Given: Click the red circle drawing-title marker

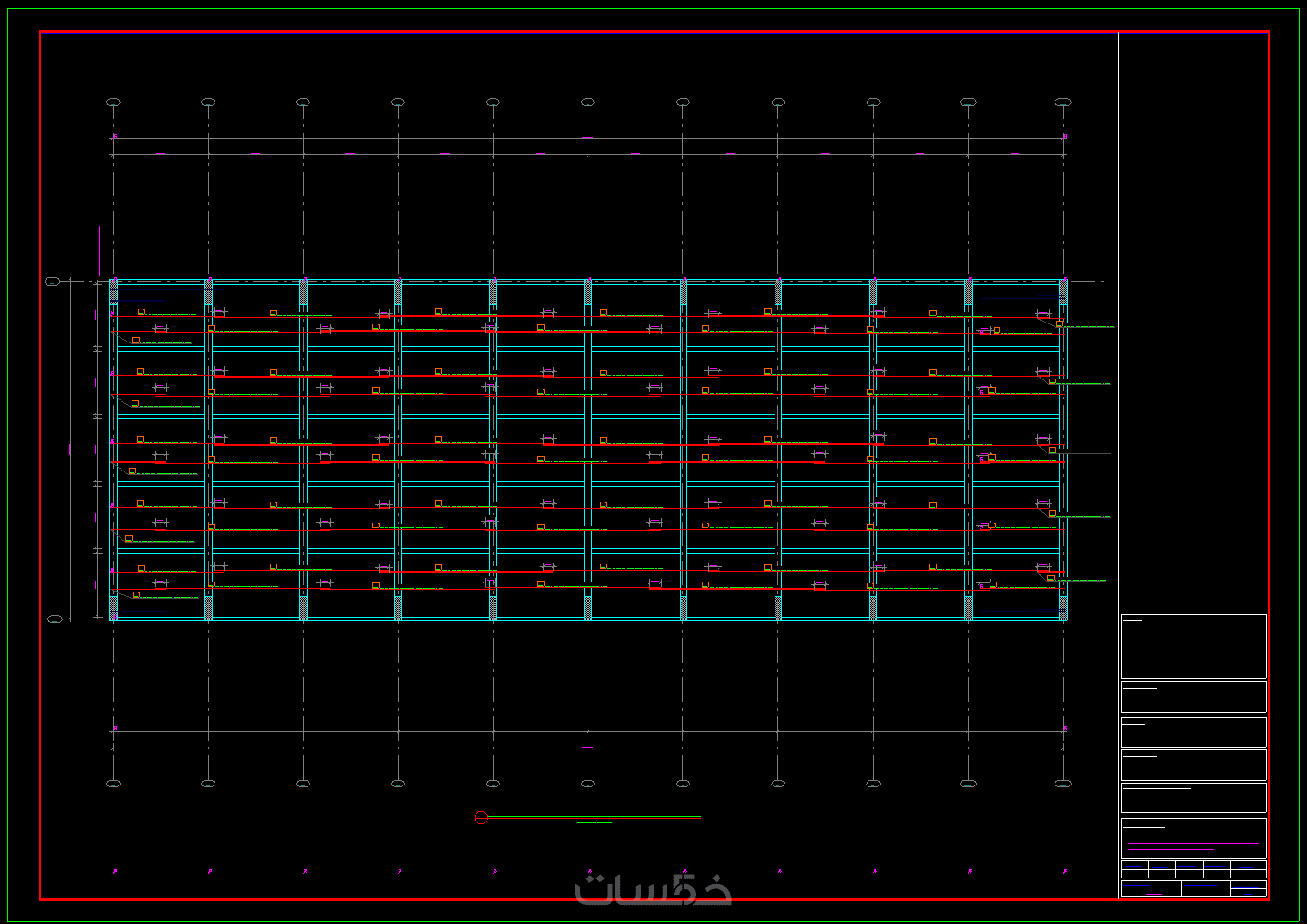Looking at the screenshot, I should [480, 818].
